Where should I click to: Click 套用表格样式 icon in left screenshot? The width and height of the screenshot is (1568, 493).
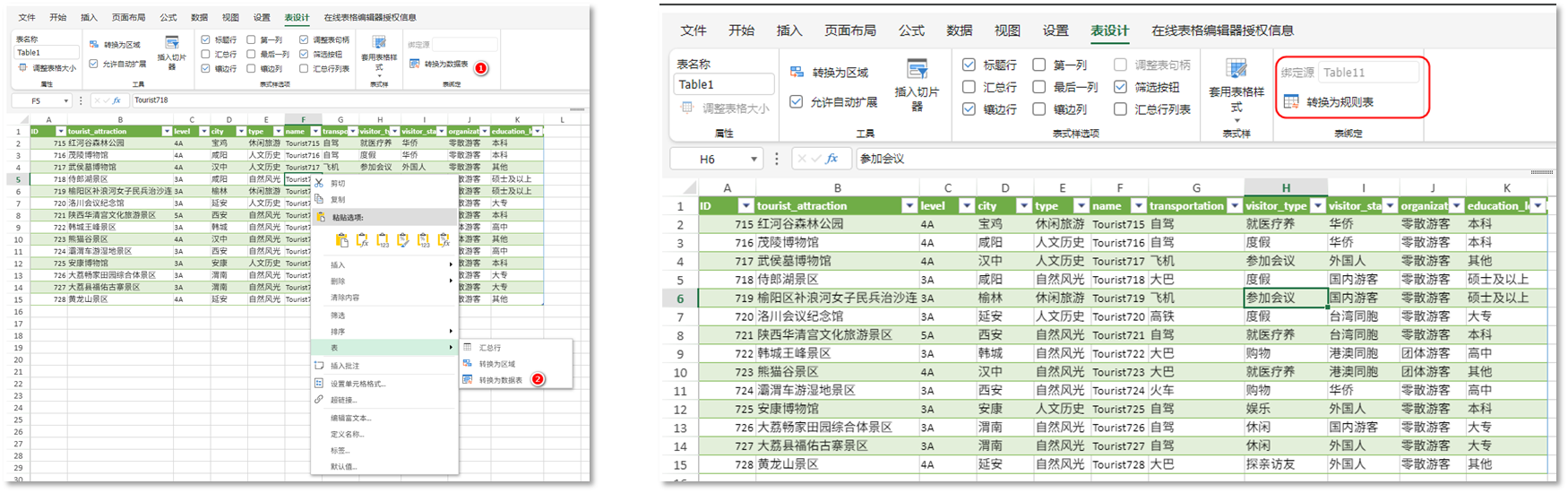pyautogui.click(x=379, y=43)
